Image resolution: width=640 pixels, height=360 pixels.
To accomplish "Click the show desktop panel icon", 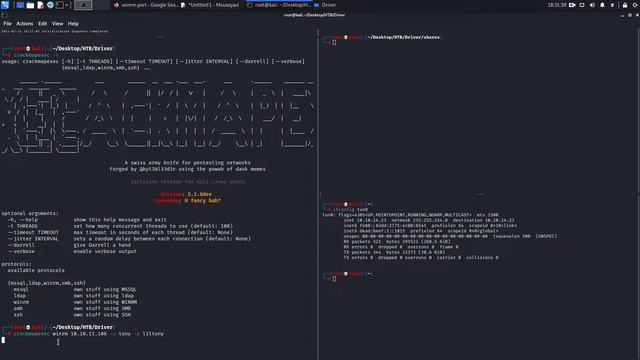I will 20,5.
